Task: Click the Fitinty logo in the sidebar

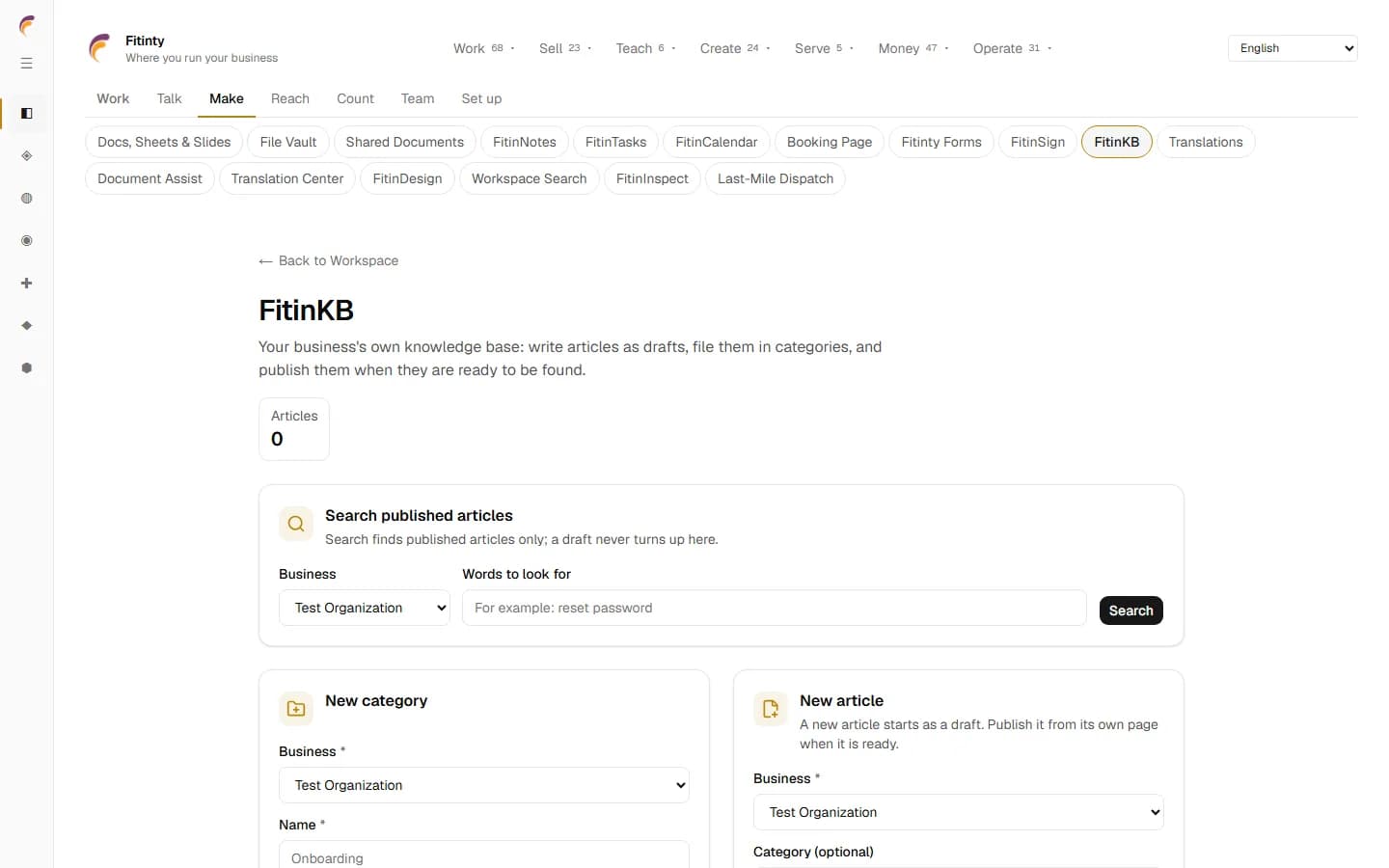Action: coord(27,25)
